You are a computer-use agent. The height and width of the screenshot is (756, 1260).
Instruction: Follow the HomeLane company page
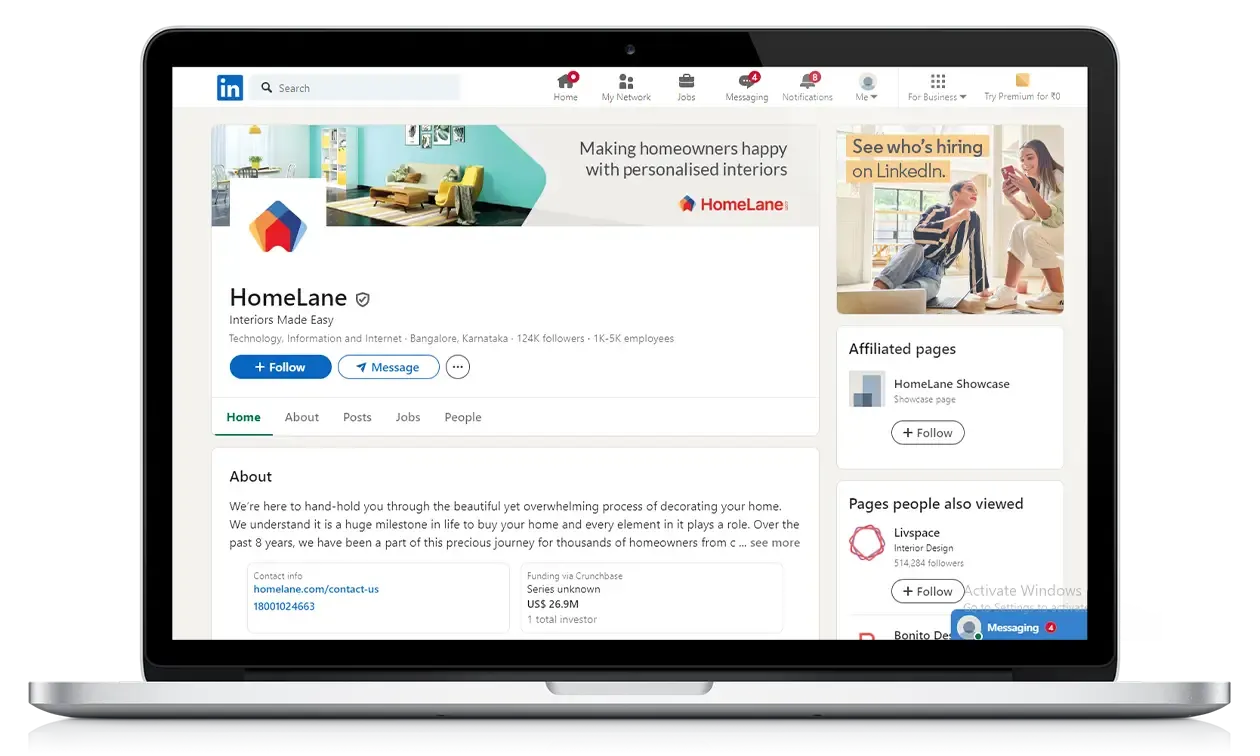point(280,367)
